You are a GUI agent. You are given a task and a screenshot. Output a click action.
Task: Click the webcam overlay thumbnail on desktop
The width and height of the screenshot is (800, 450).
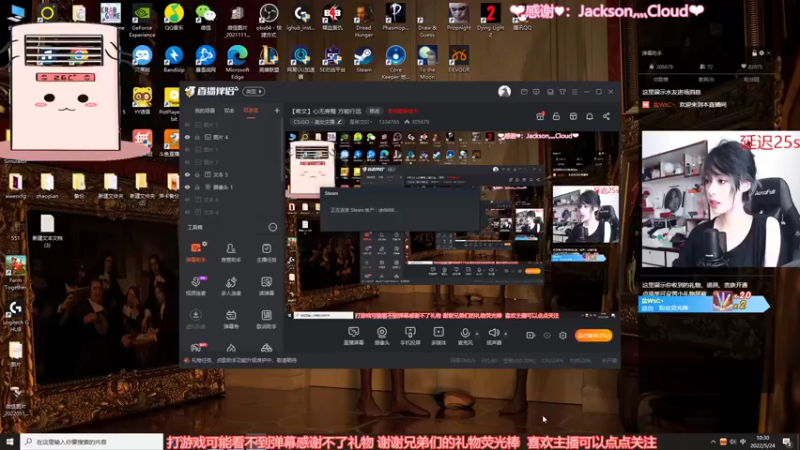(x=720, y=199)
